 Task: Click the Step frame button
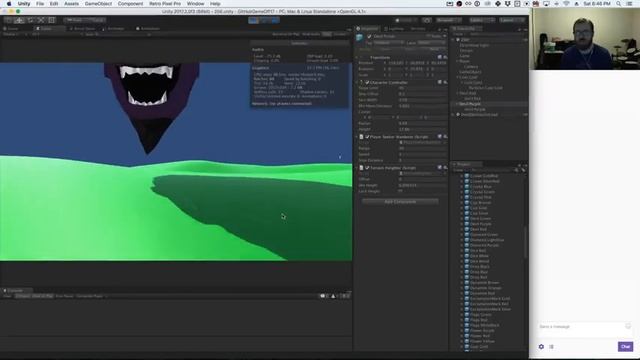(x=275, y=20)
